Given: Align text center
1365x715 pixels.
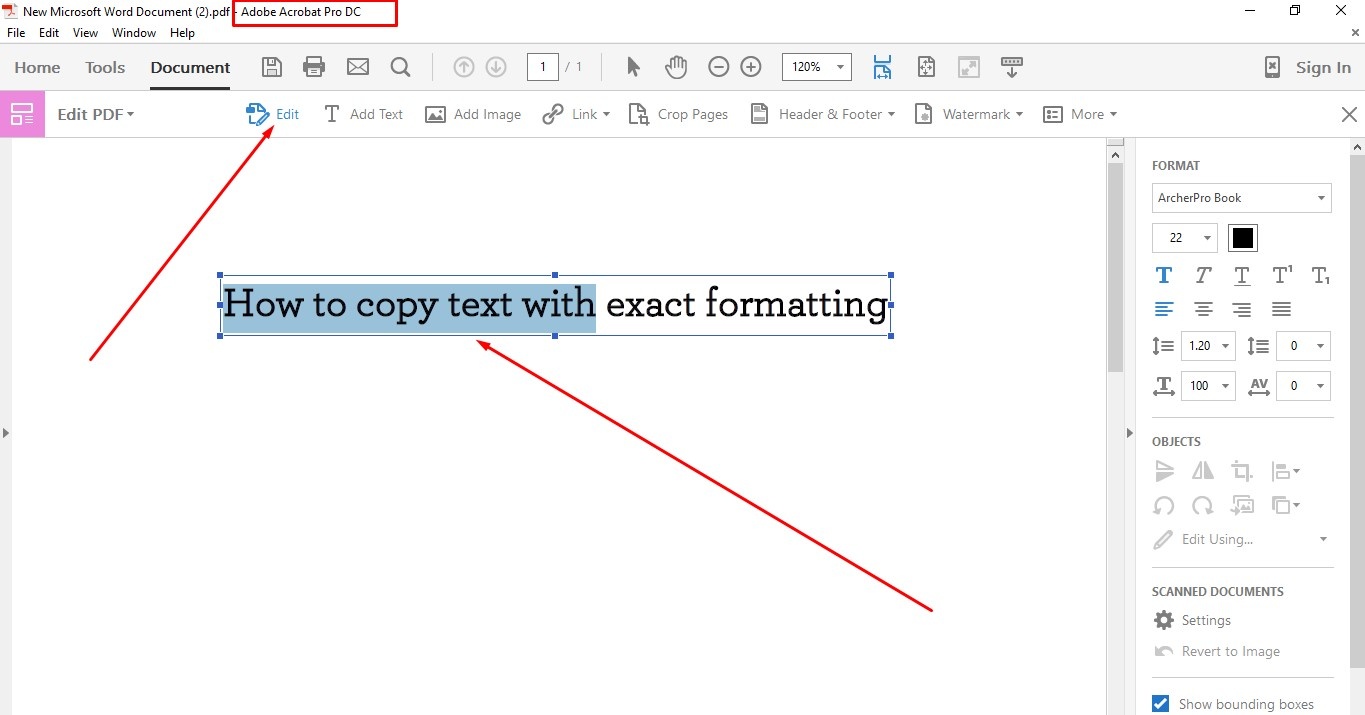Looking at the screenshot, I should 1203,309.
